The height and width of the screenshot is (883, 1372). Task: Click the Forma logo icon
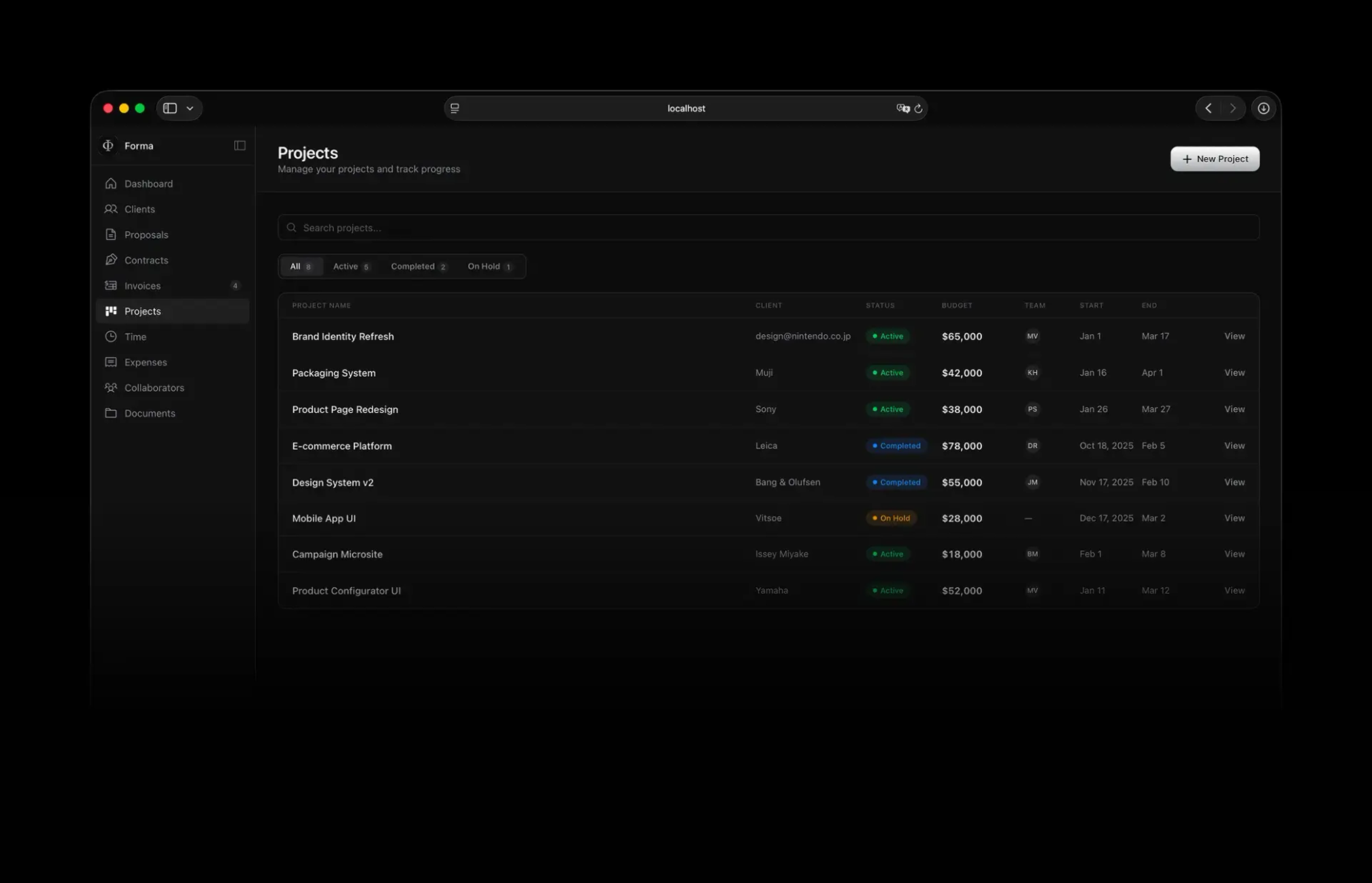pyautogui.click(x=108, y=146)
